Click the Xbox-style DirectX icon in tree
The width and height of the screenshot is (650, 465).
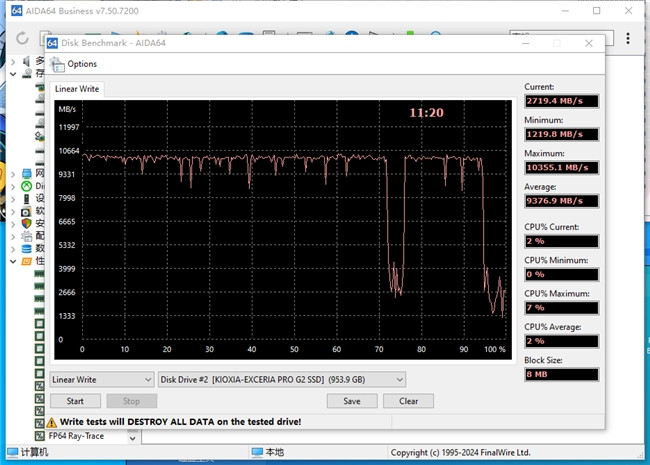26,186
